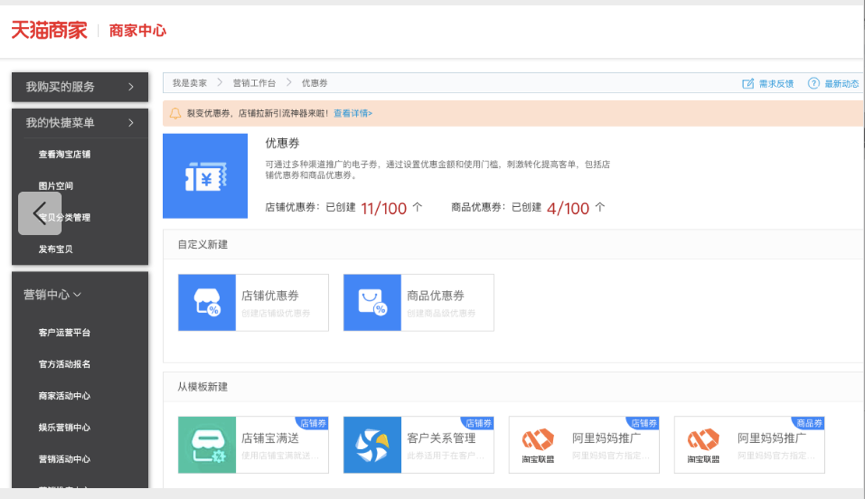
Task: Open 需求反馈 link
Action: click(776, 84)
